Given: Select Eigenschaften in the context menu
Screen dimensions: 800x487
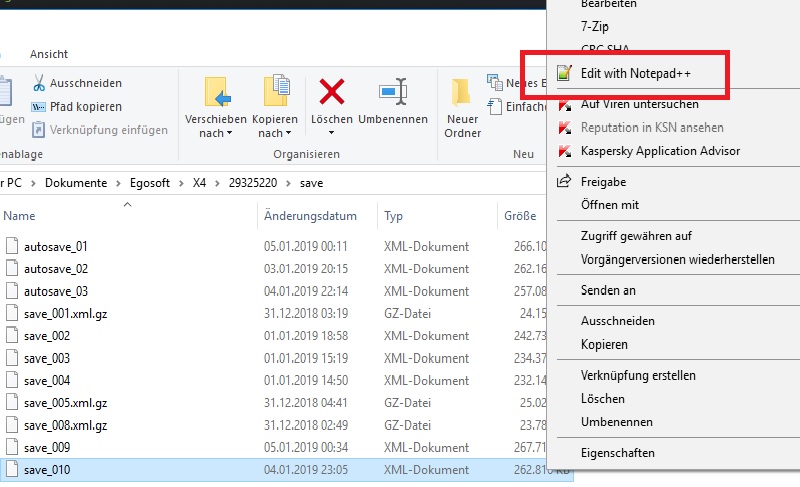Looking at the screenshot, I should point(617,453).
